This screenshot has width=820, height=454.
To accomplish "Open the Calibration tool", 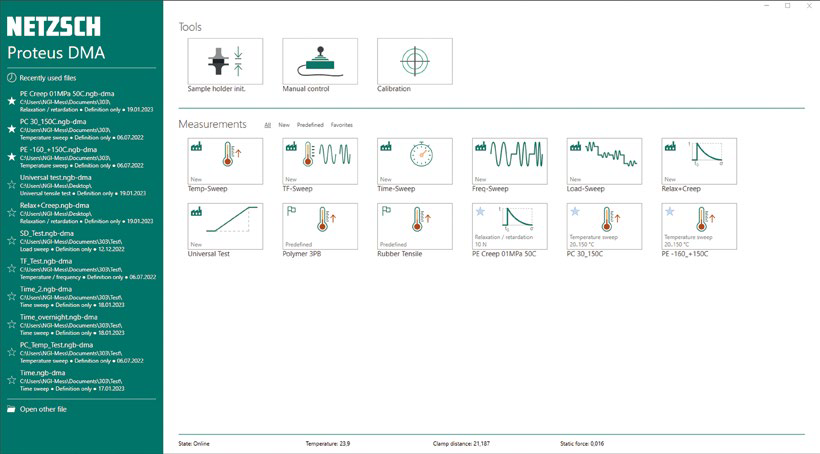I will point(415,61).
